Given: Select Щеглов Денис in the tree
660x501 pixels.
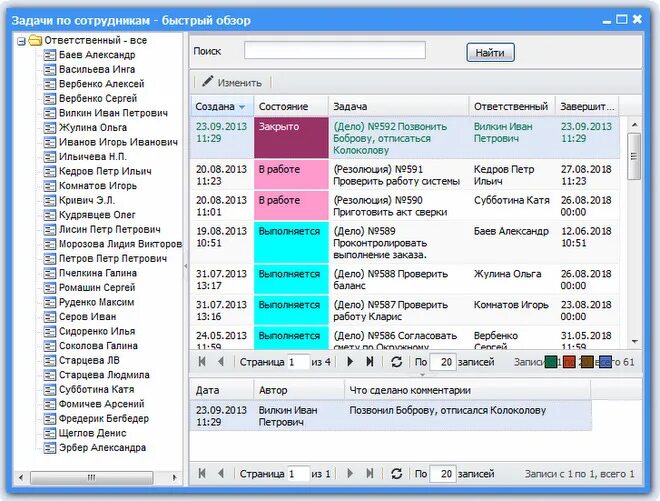Looking at the screenshot, I should [x=92, y=433].
